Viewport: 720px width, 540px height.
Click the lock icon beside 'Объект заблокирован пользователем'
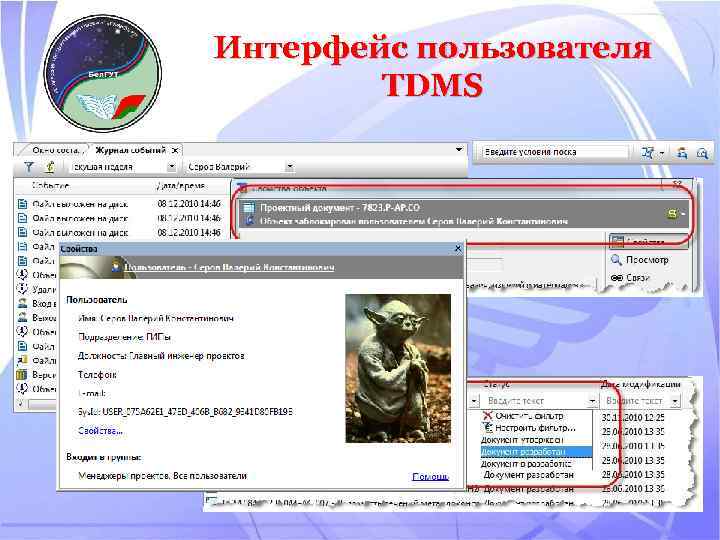(249, 221)
